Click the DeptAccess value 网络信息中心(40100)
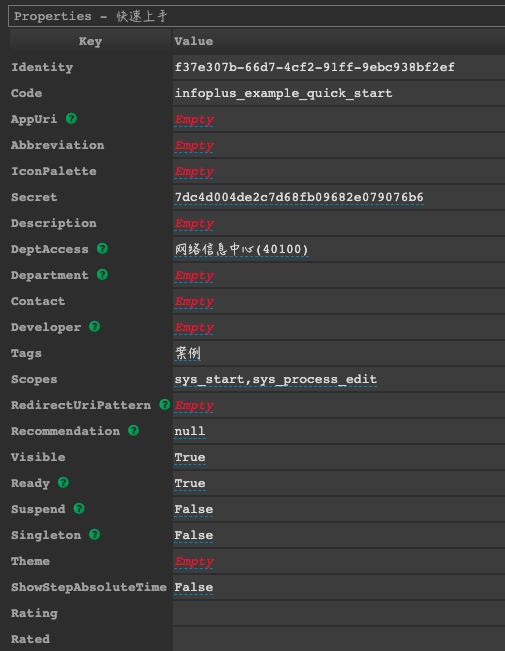The height and width of the screenshot is (651, 505). point(241,249)
